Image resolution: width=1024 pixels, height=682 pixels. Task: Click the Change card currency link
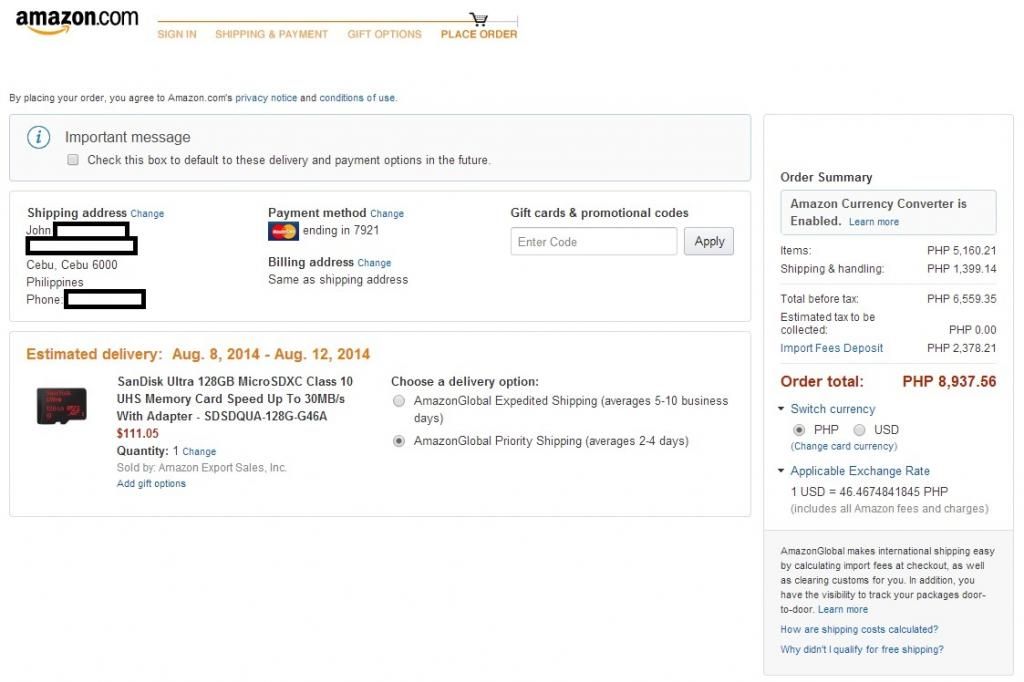[x=844, y=446]
